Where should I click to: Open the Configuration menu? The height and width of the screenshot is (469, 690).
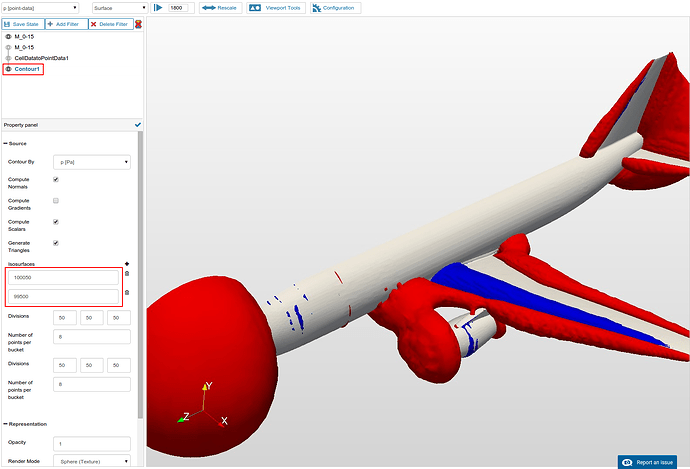click(x=335, y=8)
